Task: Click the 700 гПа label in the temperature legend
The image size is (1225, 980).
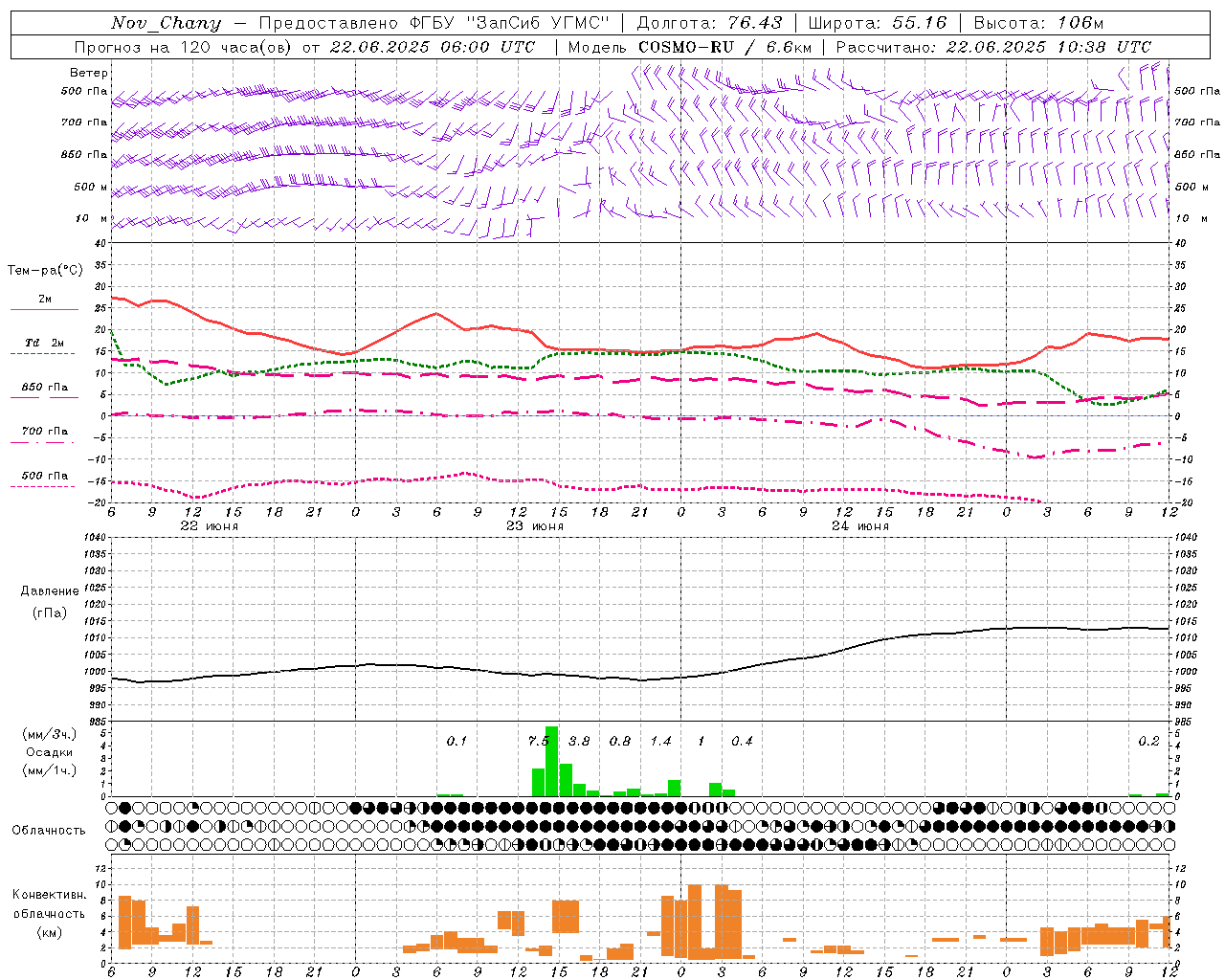Action: pos(45,432)
